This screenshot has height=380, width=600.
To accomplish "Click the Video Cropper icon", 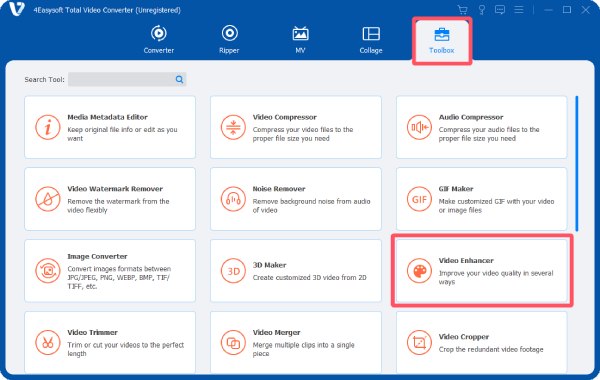I will [419, 342].
